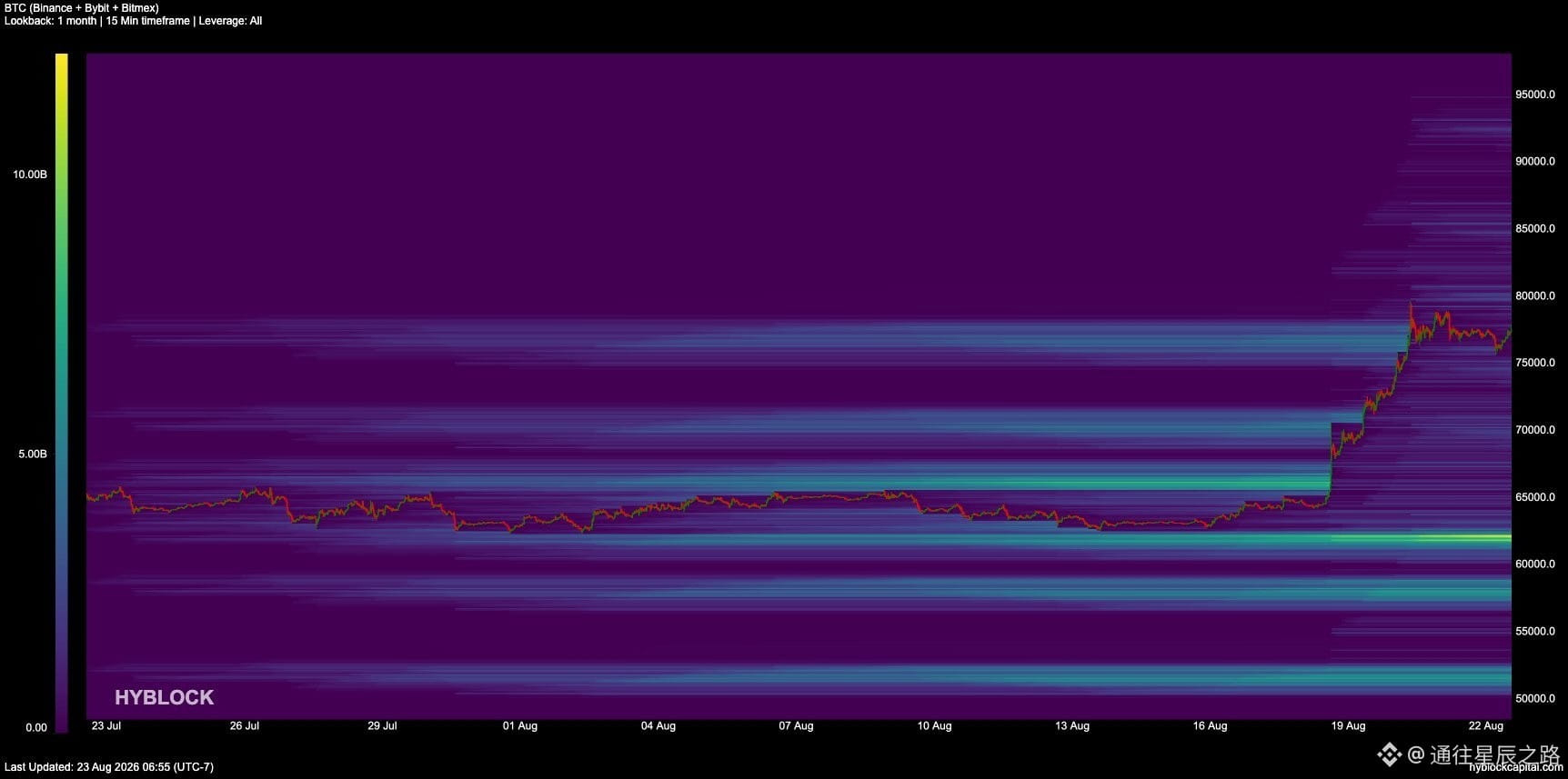Click the "55000.0" price axis label
The height and width of the screenshot is (779, 1568).
[x=1535, y=632]
